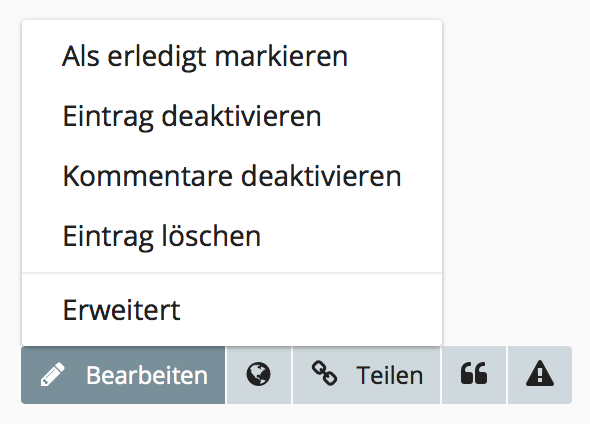This screenshot has width=590, height=424.
Task: Report the entry using exclamation triangle button
Action: tap(540, 375)
